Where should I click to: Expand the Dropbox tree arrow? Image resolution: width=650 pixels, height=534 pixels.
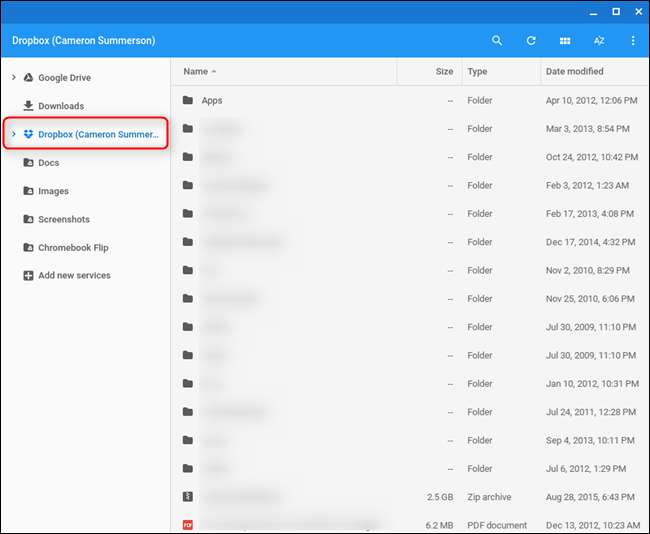point(13,134)
